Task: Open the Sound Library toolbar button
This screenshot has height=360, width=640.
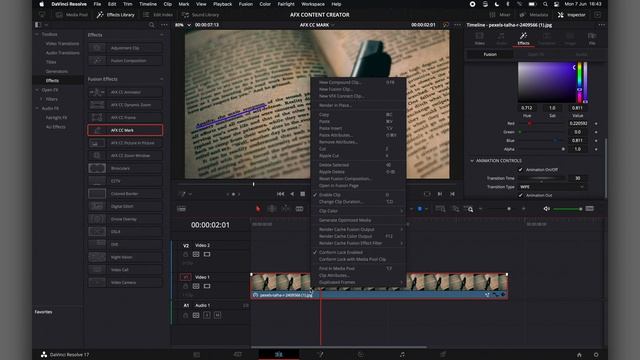Action: point(200,15)
